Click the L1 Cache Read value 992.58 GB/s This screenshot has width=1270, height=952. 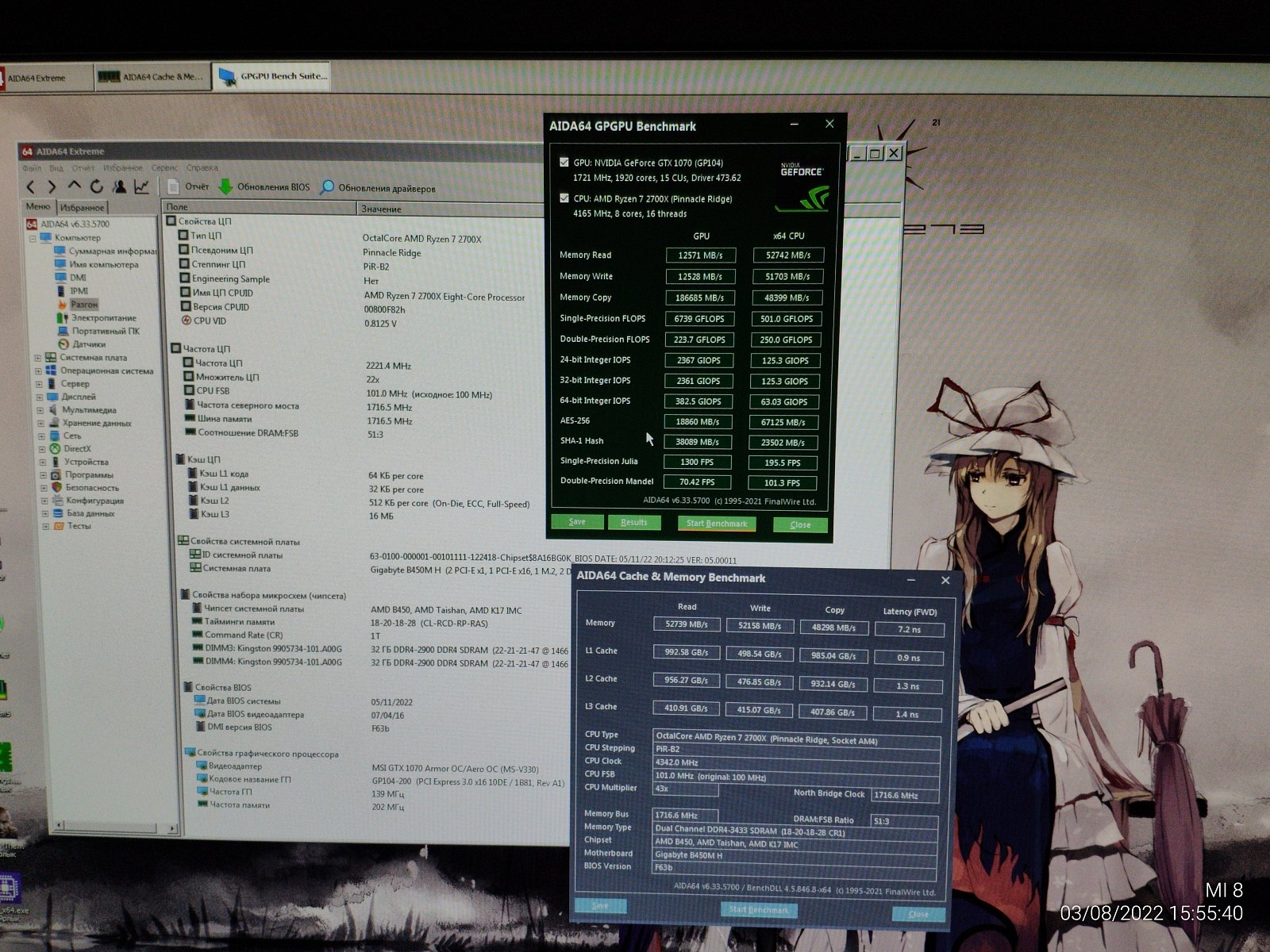coord(687,653)
